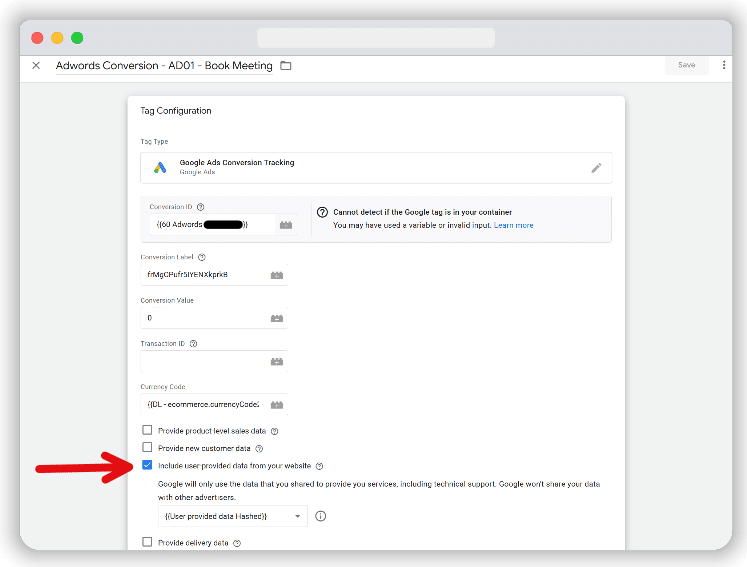
Task: Click the question icon beside Cannot detect message
Action: pyautogui.click(x=323, y=212)
